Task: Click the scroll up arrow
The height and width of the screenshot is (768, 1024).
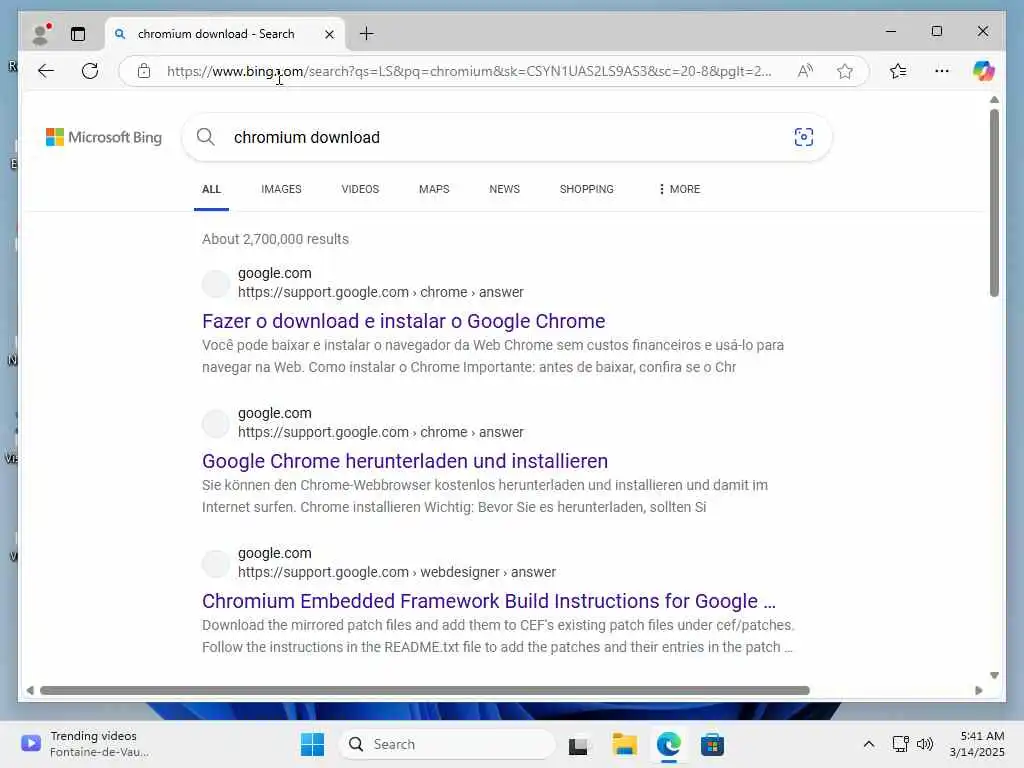Action: [x=994, y=100]
